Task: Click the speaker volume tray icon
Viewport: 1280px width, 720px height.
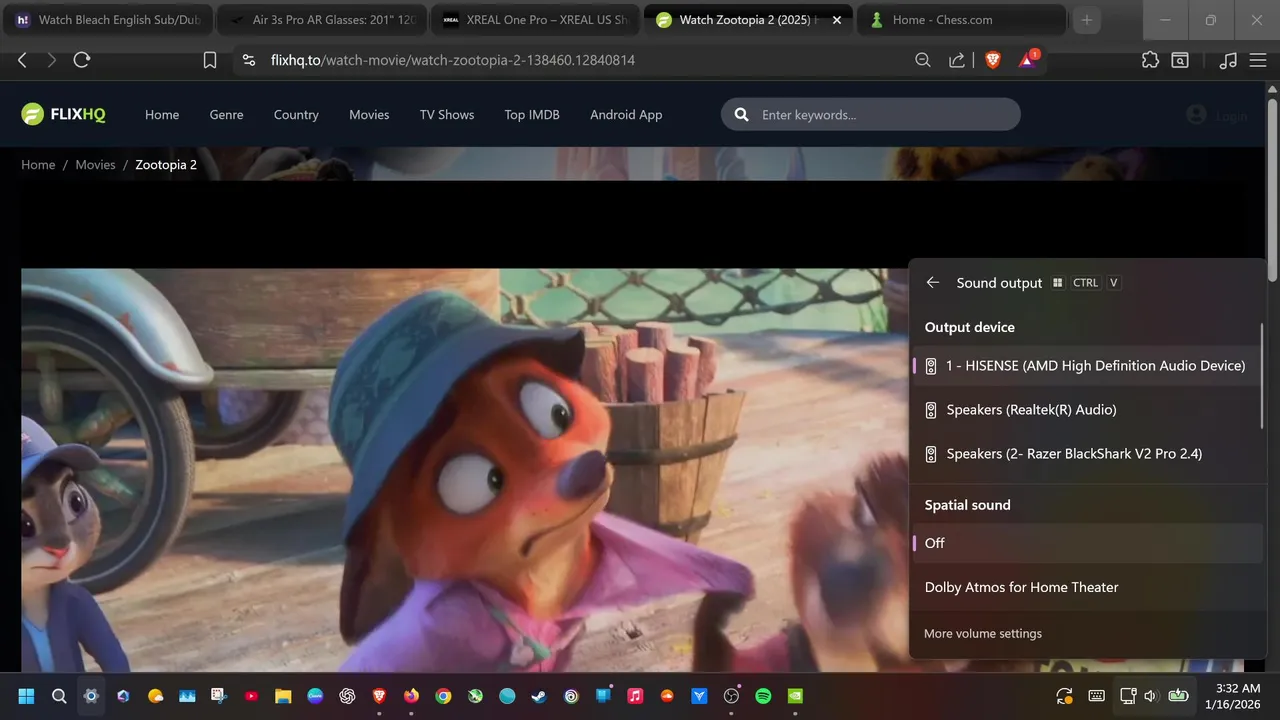Action: (x=1150, y=696)
